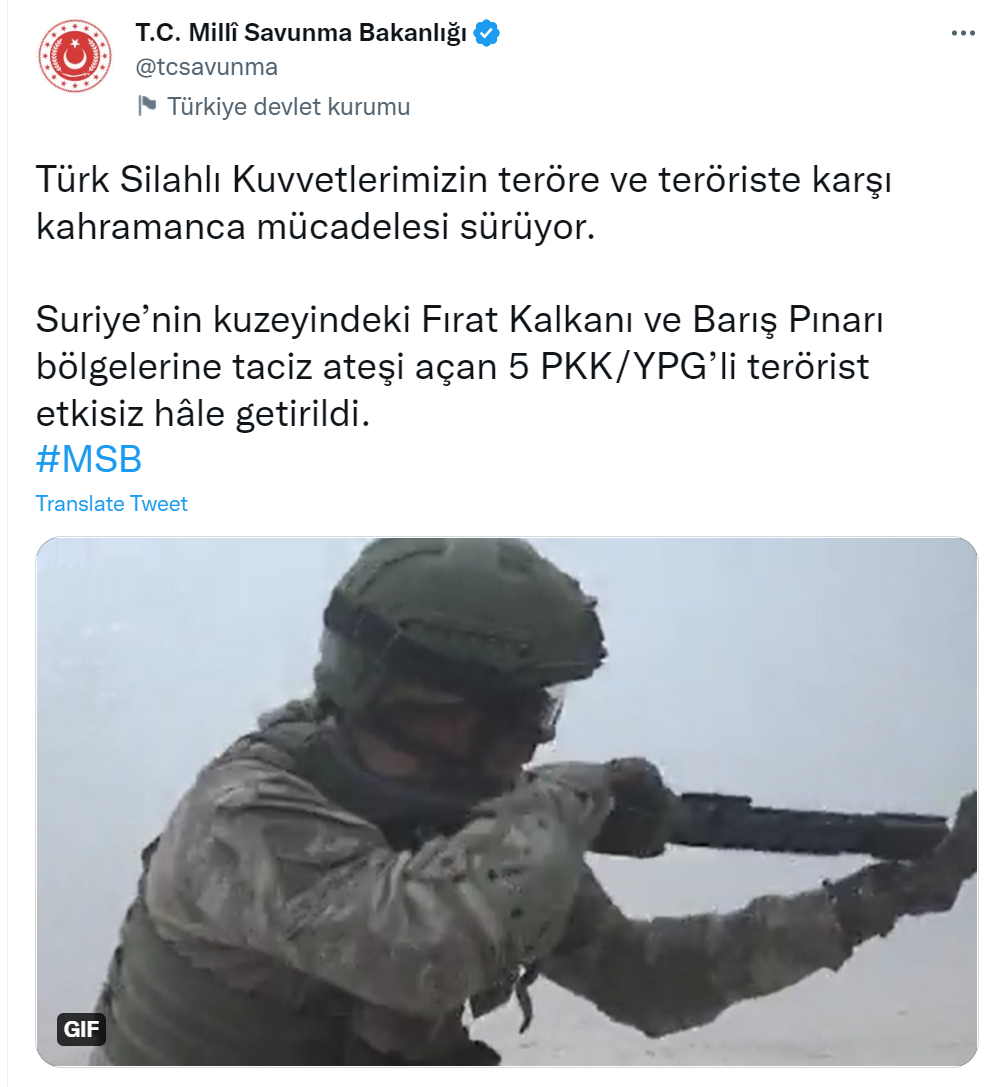Screen dimensions: 1002x1087
Task: Play the soldier GIF media
Action: [x=507, y=801]
